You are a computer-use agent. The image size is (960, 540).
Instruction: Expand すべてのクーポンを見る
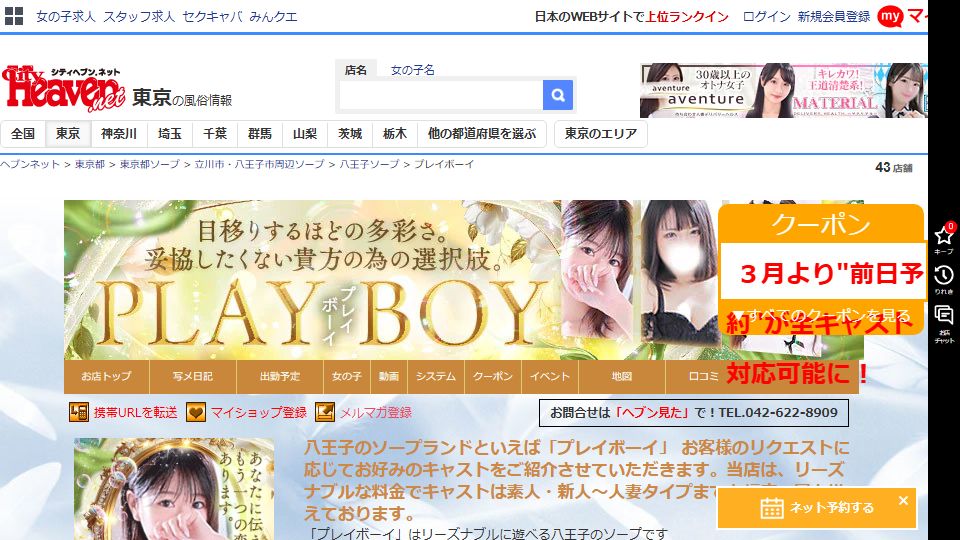click(820, 316)
